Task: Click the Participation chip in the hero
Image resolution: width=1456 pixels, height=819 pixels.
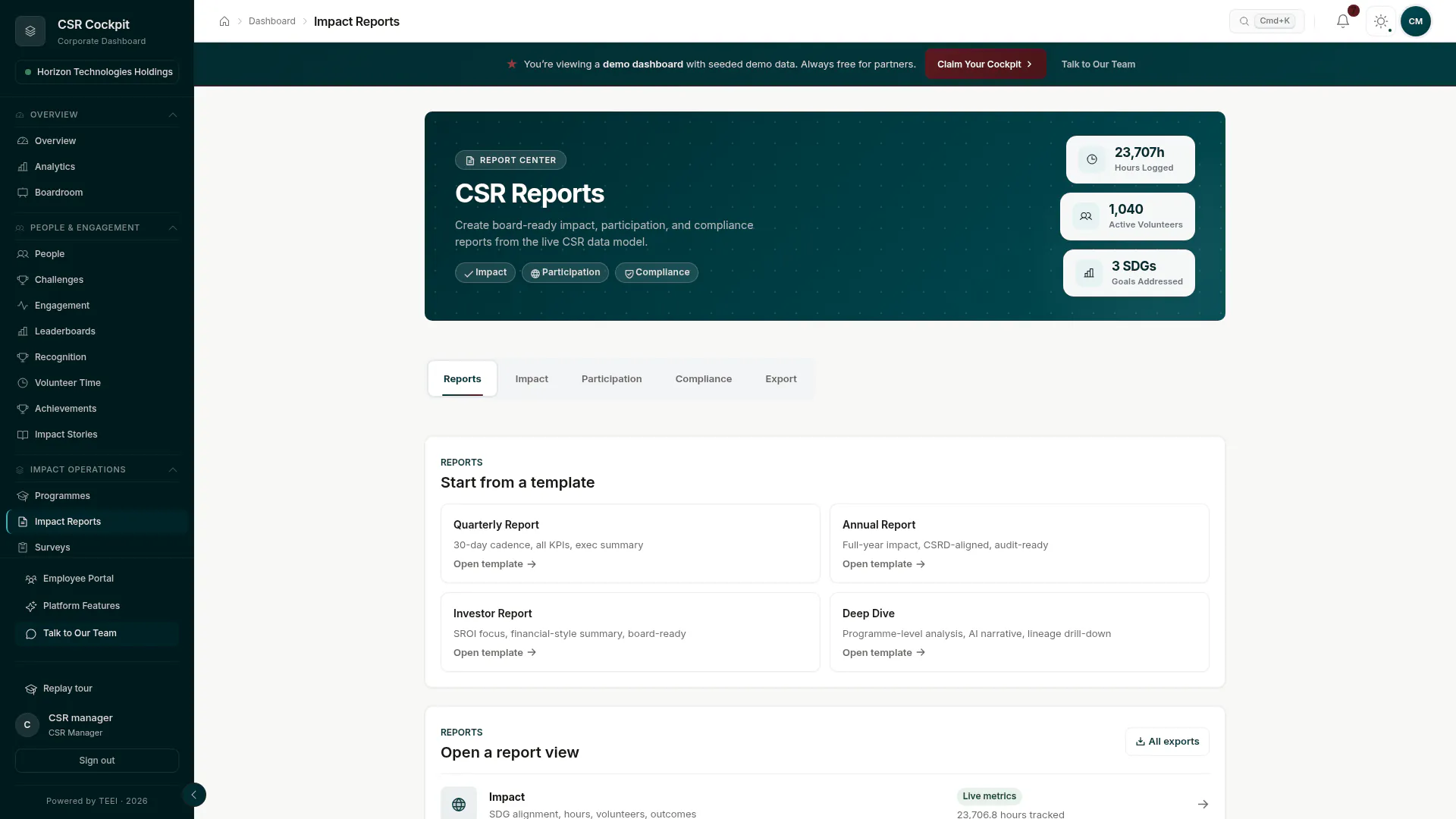Action: click(x=565, y=272)
